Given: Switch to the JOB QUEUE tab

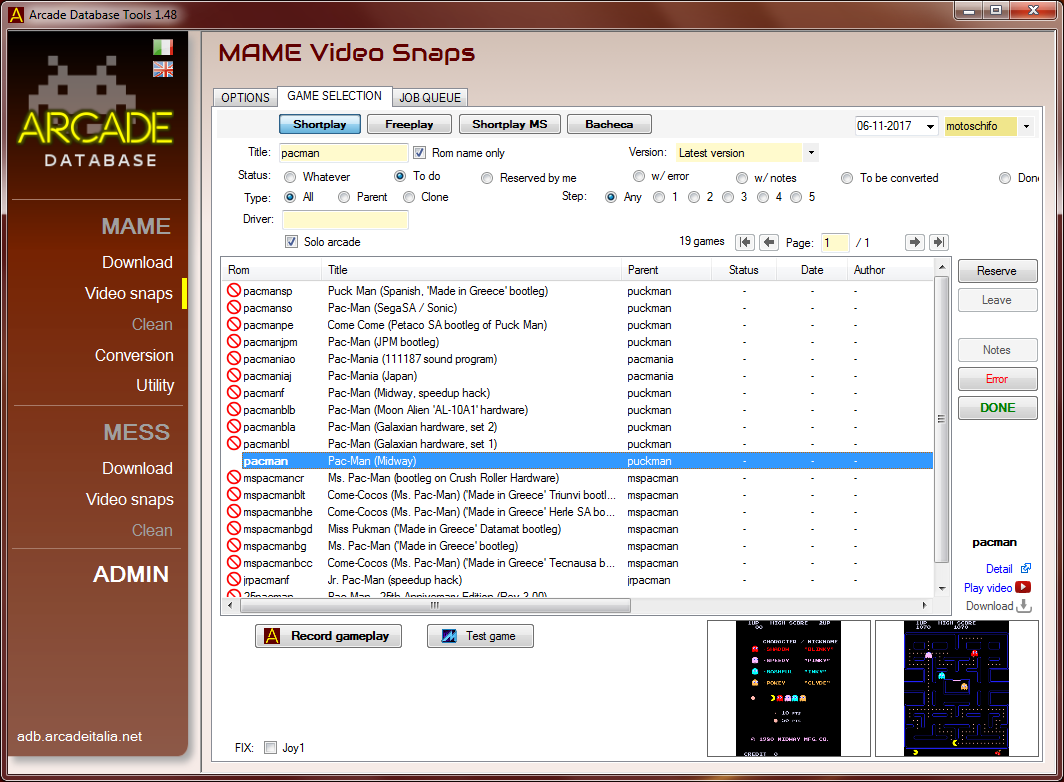Looking at the screenshot, I should [x=430, y=98].
